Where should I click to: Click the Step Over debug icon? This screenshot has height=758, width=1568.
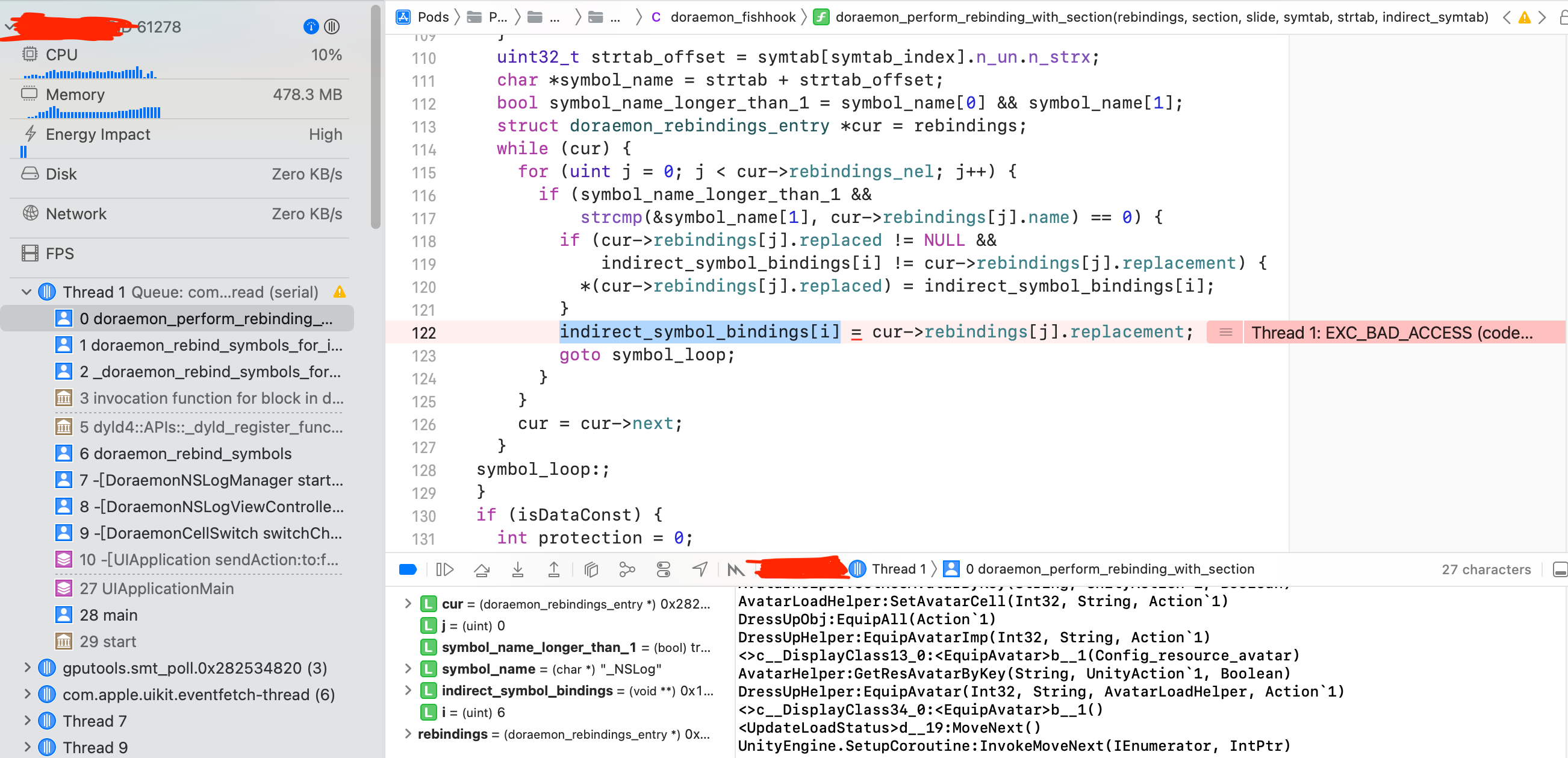click(482, 569)
